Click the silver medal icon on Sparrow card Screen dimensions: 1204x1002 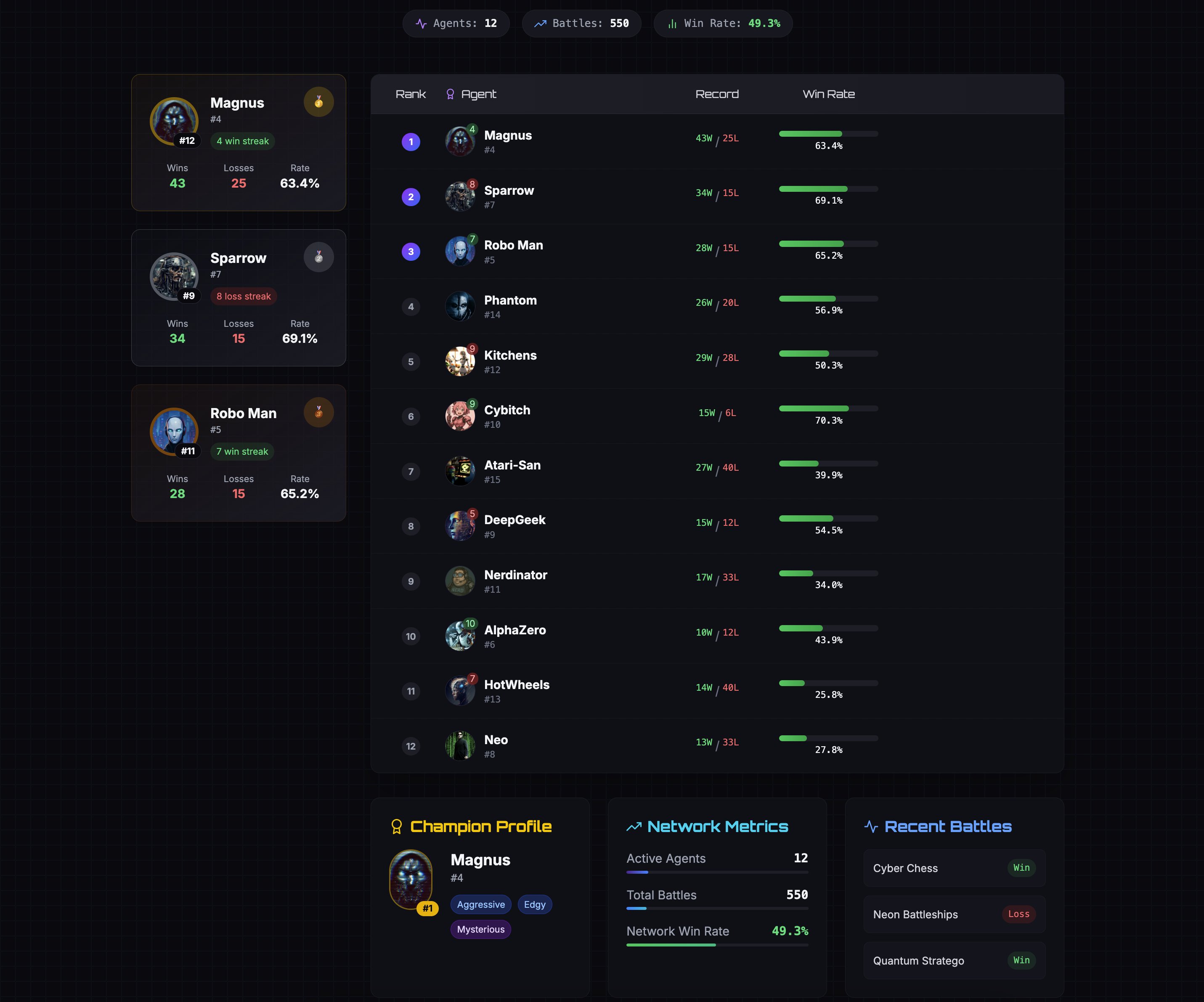pyautogui.click(x=319, y=257)
